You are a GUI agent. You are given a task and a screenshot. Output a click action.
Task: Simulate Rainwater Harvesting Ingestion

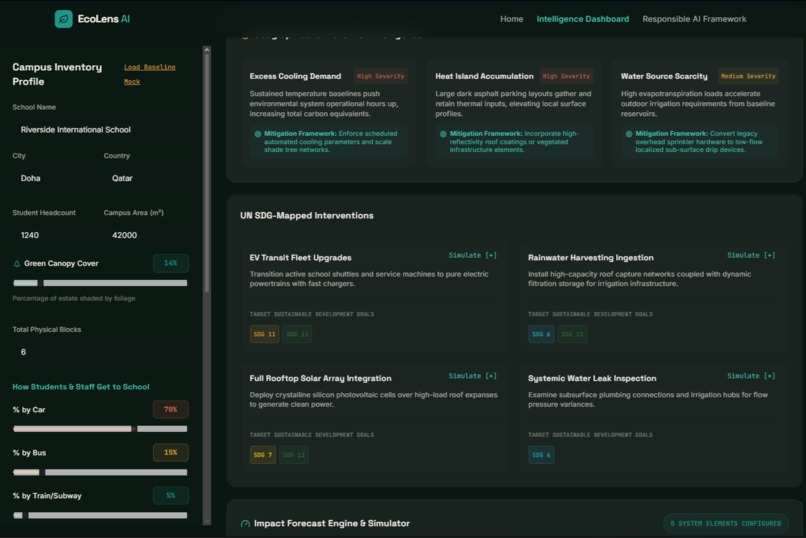click(x=751, y=255)
